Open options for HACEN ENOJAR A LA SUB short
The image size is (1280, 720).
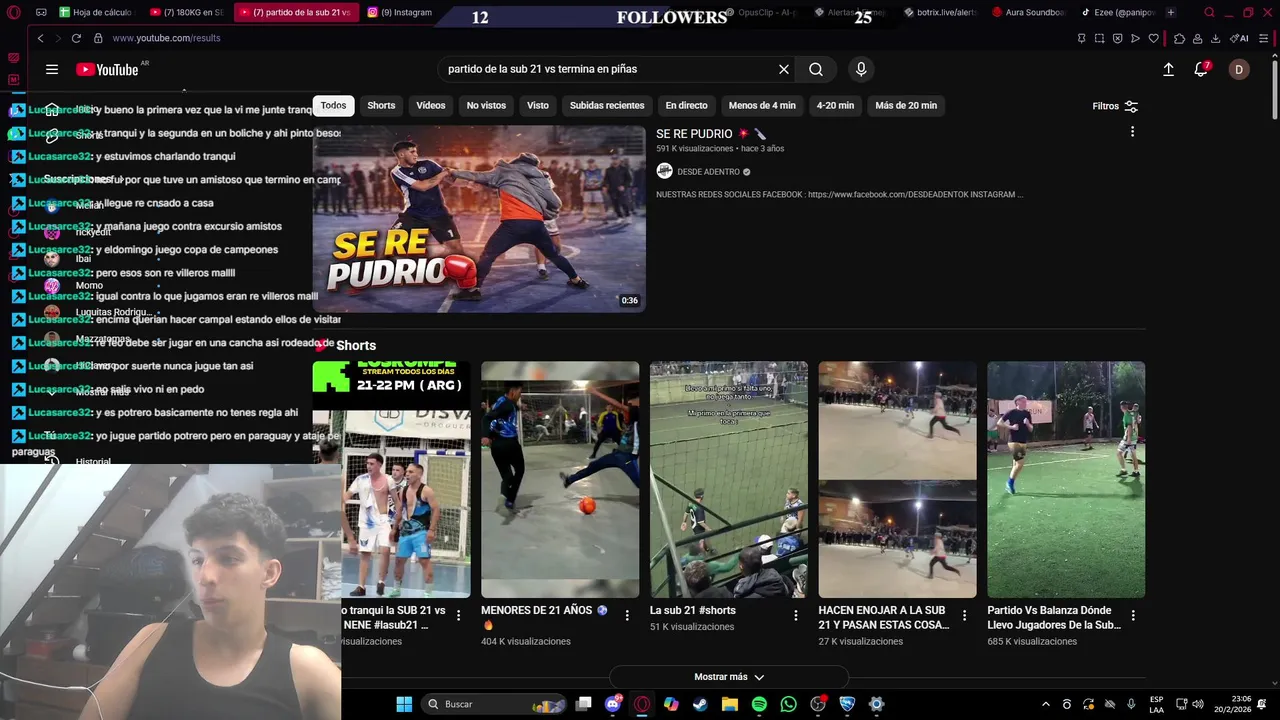[965, 615]
